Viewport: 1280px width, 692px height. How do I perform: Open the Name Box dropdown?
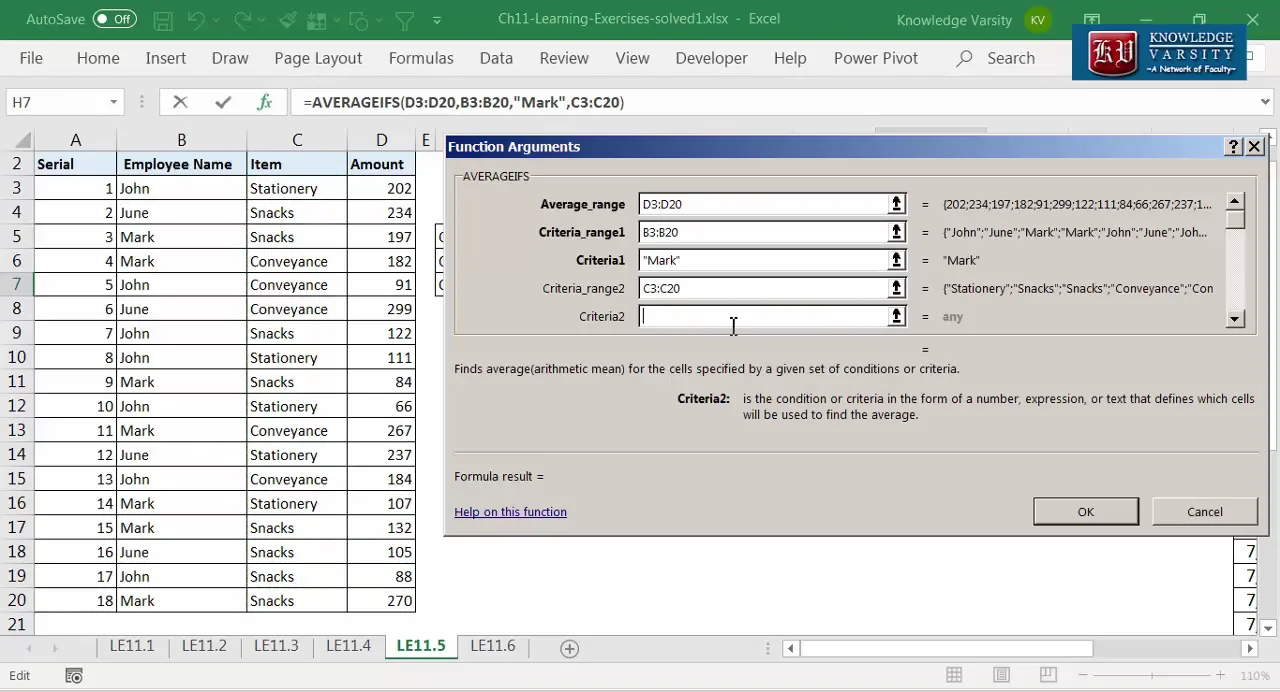pos(113,102)
